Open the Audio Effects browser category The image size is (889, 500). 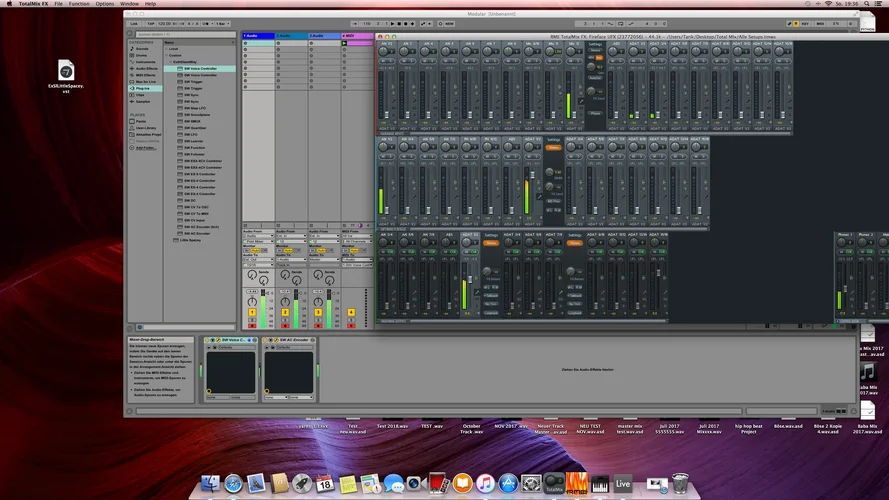146,68
